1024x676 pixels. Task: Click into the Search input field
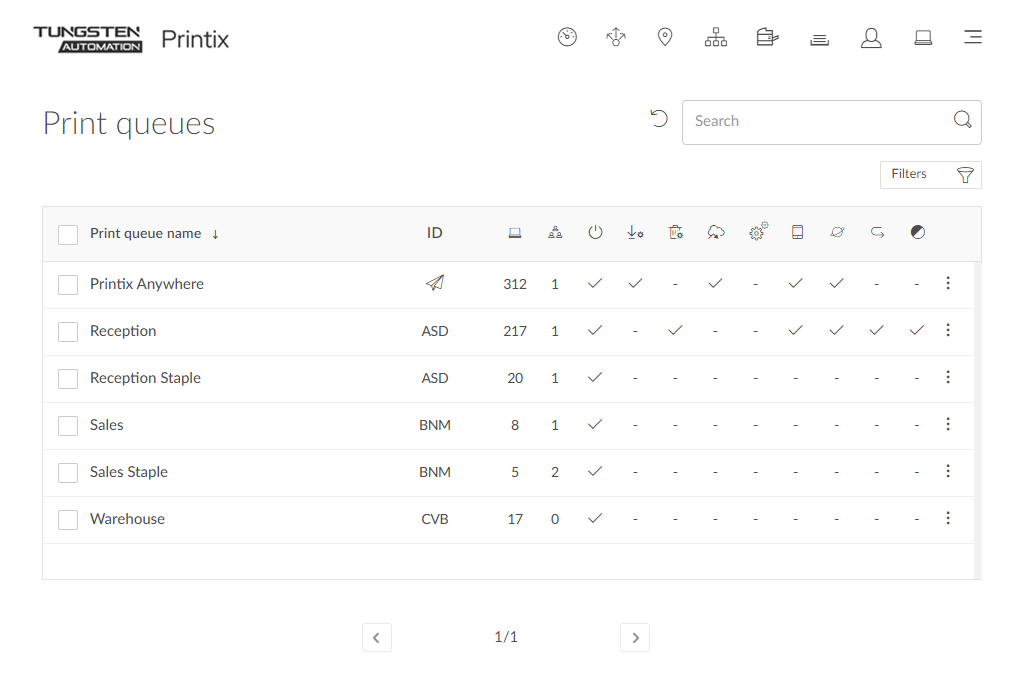815,122
